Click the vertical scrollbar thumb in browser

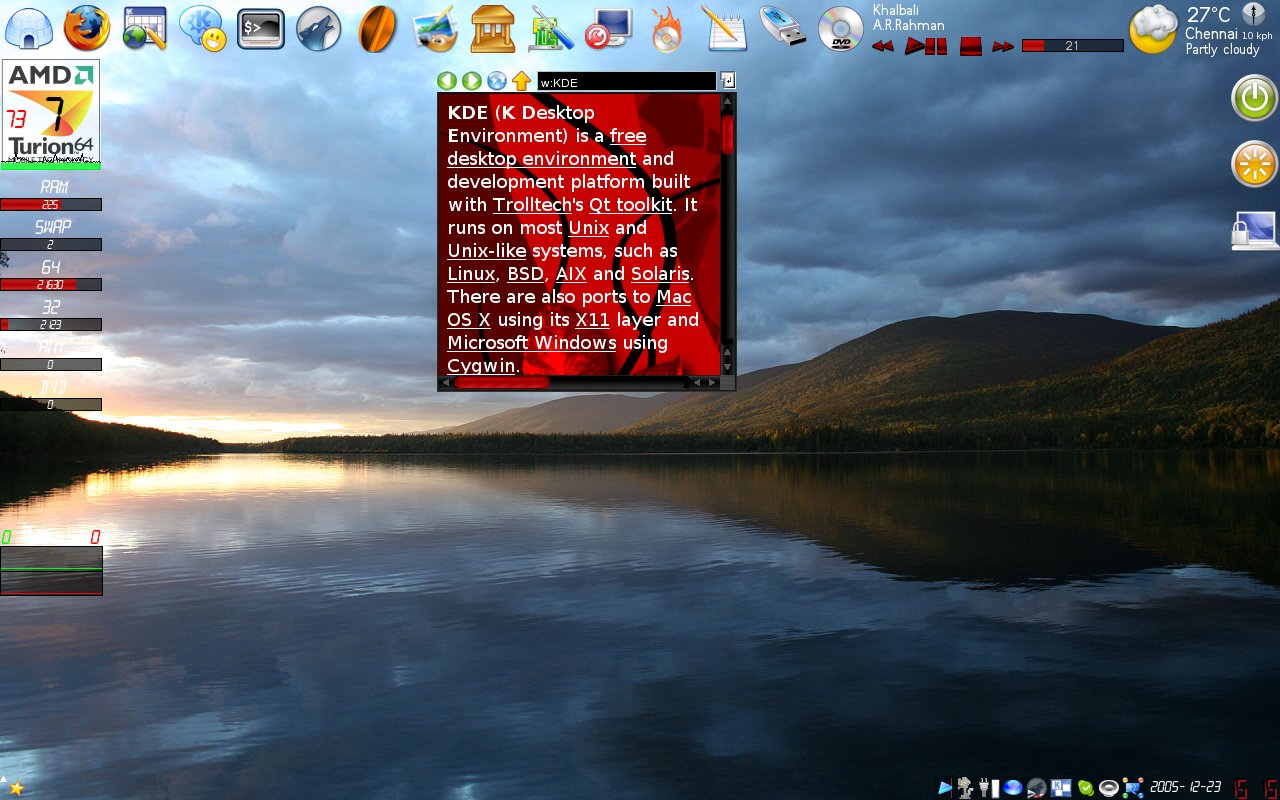(728, 133)
